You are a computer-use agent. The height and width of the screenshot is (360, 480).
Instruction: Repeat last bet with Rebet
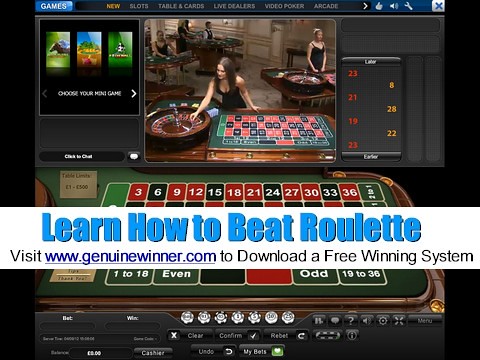coord(287,336)
